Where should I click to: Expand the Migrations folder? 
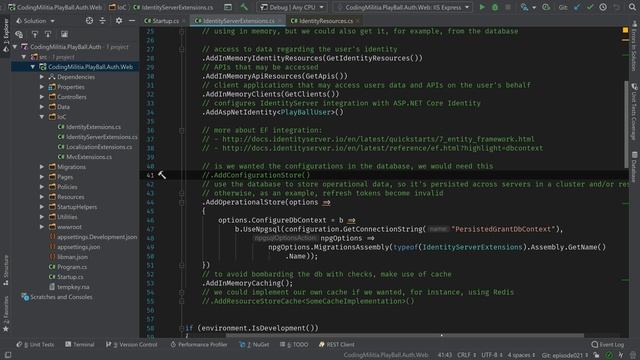42,167
